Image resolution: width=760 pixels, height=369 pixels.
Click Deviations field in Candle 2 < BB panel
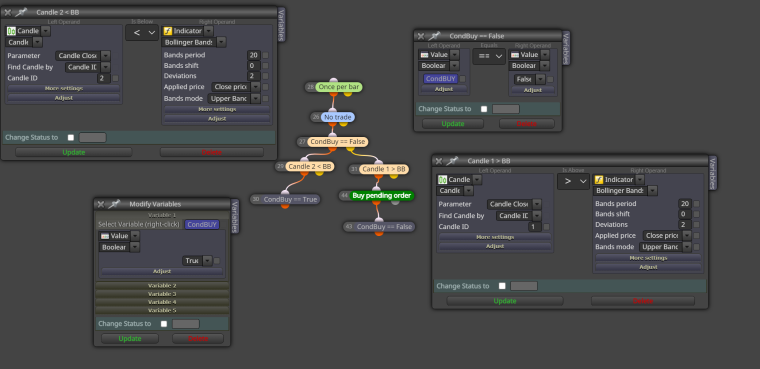pos(253,76)
